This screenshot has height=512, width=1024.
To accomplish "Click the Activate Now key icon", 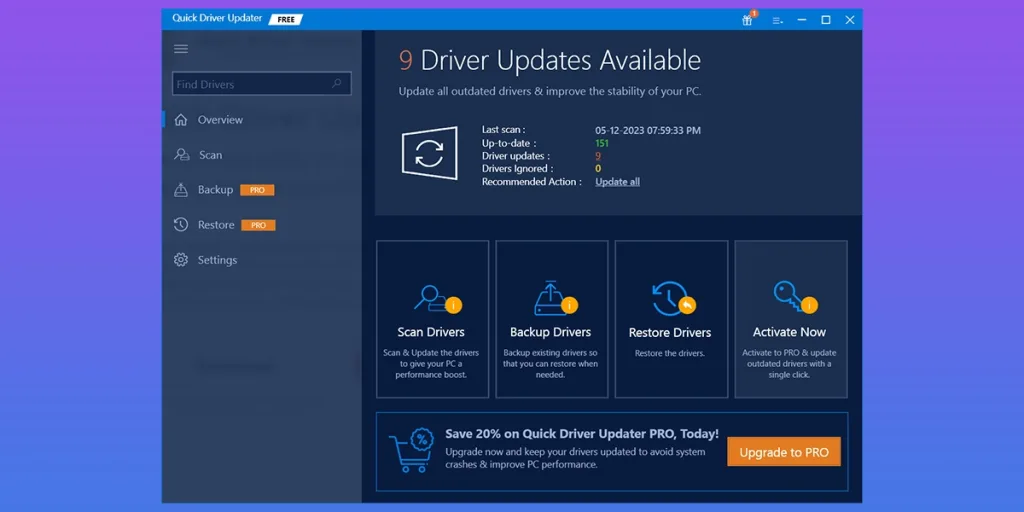I will (789, 297).
